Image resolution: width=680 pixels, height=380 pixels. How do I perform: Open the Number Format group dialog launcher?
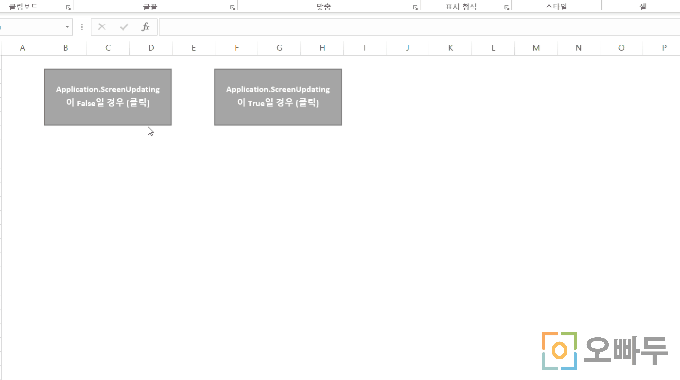click(x=506, y=7)
